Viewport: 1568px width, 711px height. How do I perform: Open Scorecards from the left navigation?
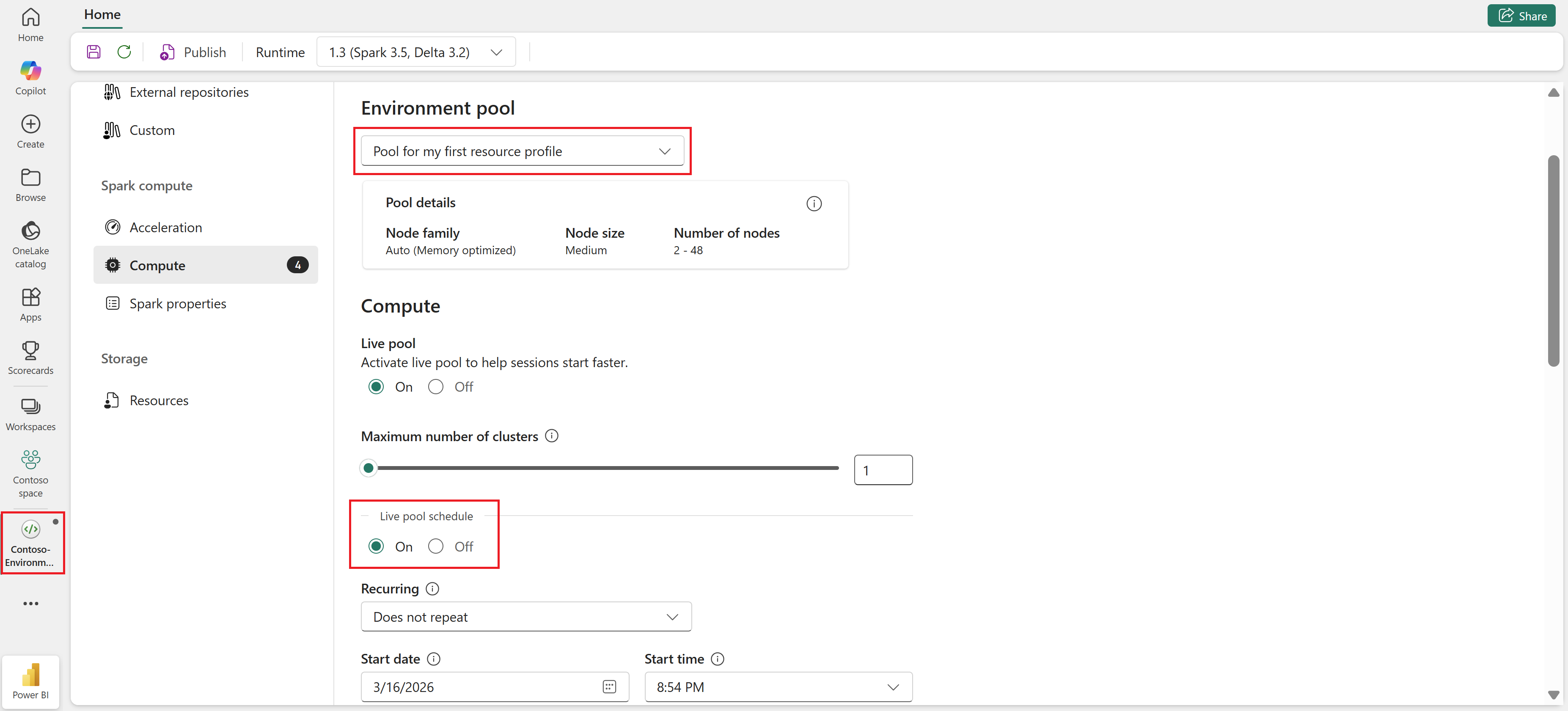click(x=30, y=357)
